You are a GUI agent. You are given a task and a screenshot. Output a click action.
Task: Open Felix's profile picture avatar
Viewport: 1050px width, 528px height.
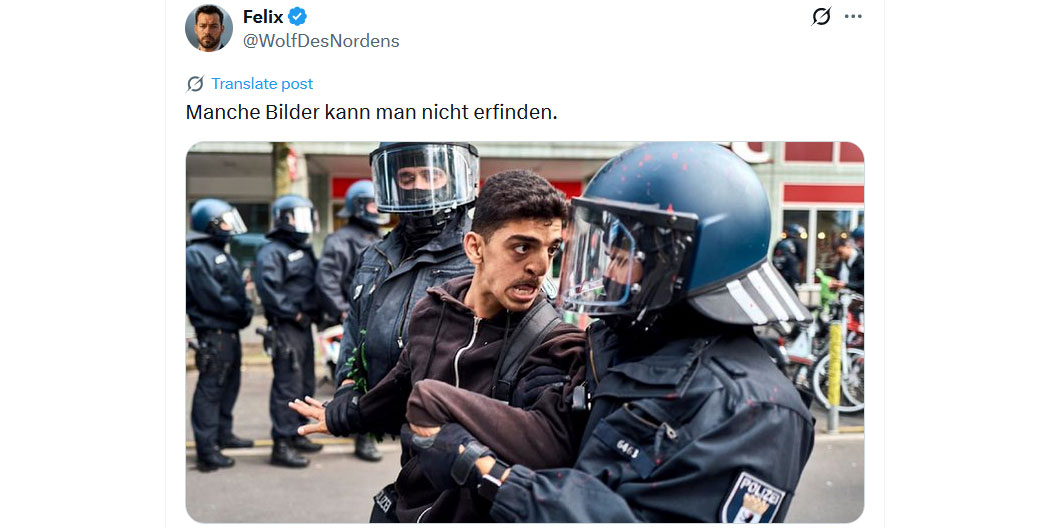pos(209,27)
